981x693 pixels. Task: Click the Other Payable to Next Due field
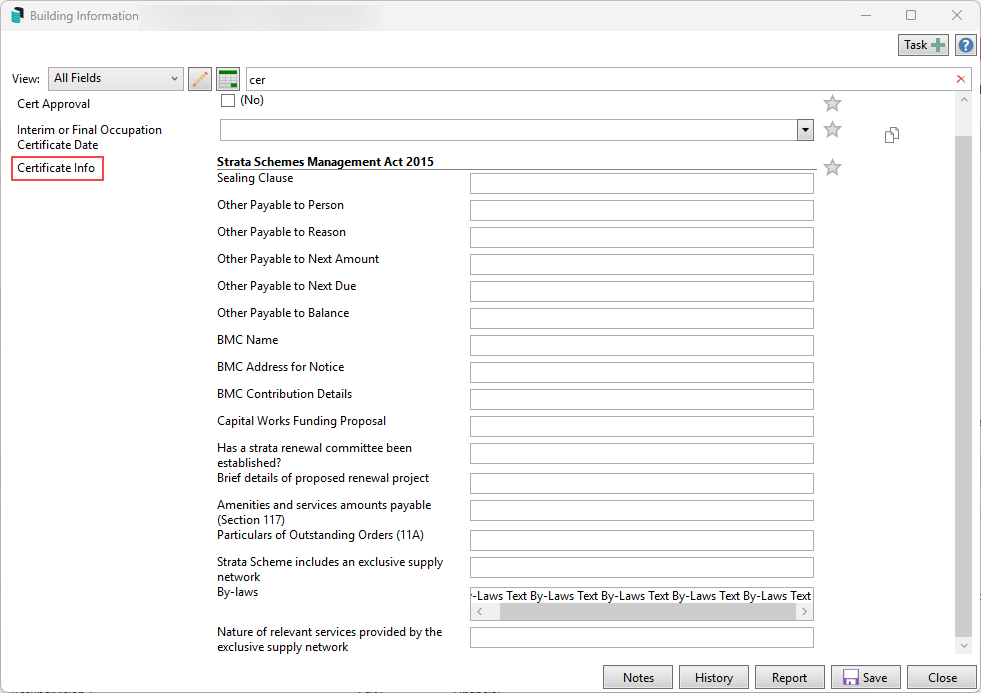point(641,291)
